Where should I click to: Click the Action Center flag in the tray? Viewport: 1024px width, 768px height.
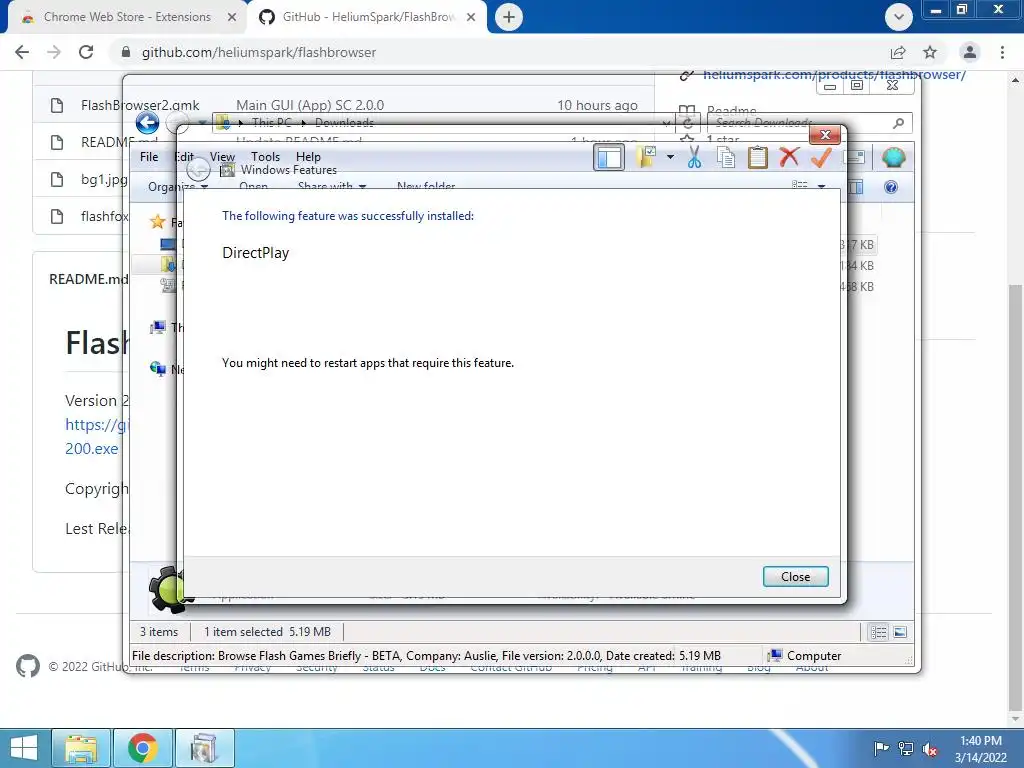[881, 749]
